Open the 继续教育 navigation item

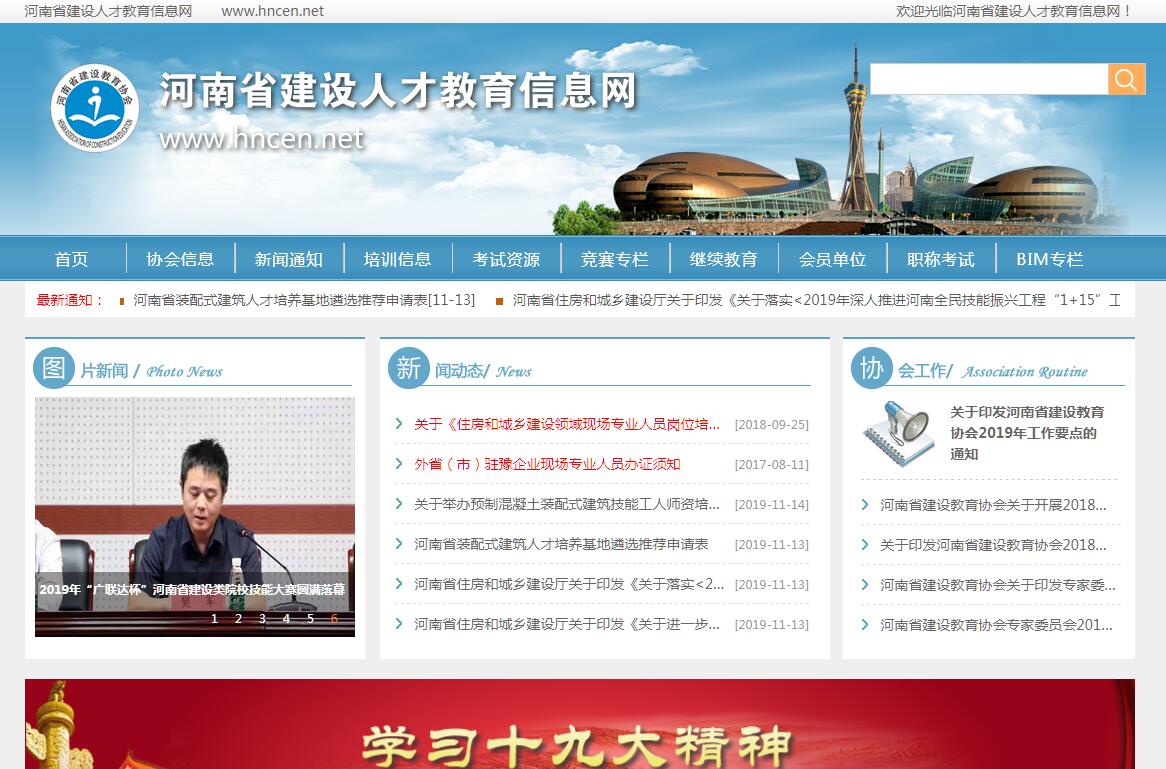point(723,259)
